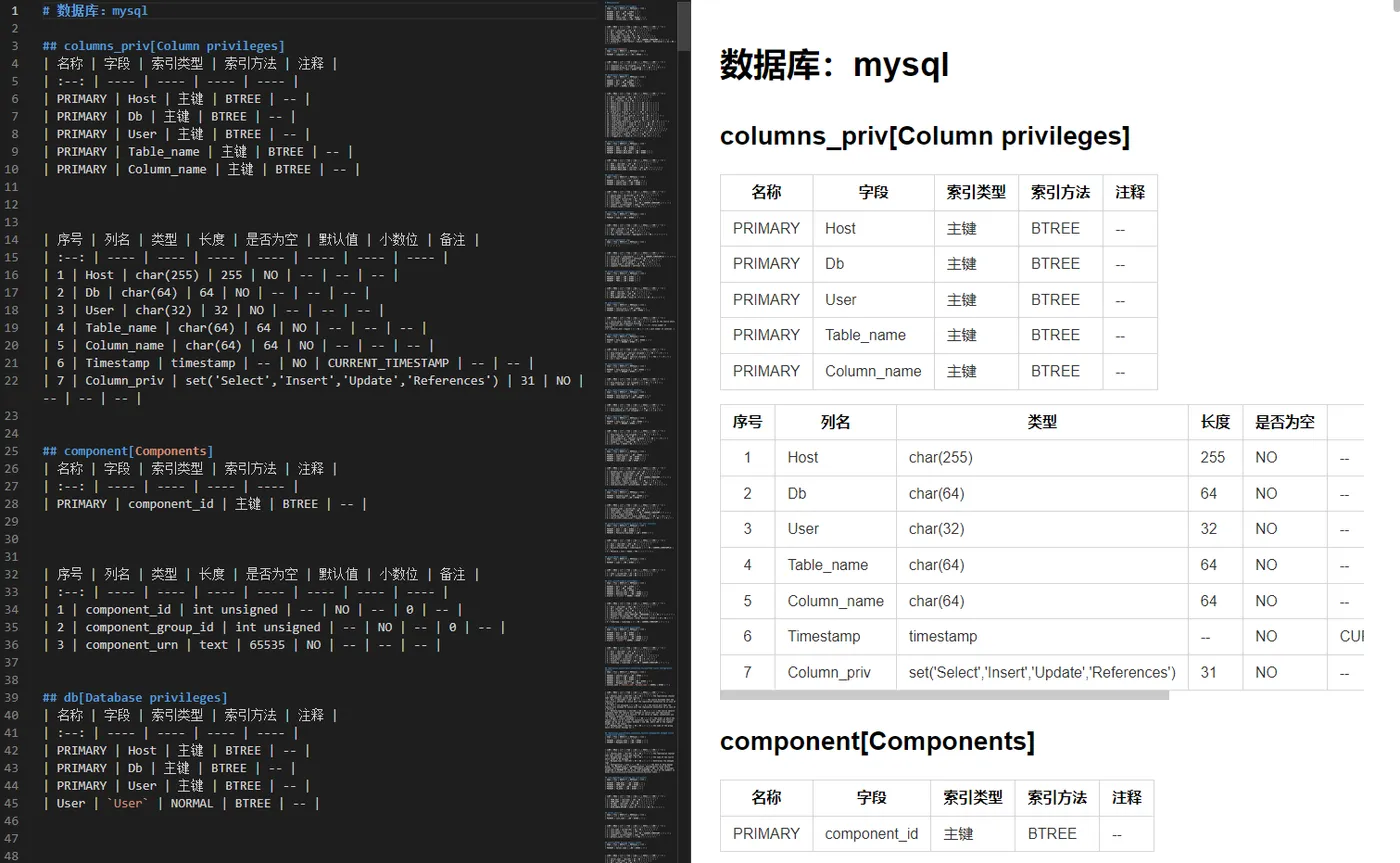This screenshot has width=1400, height=863.
Task: Click the 'Timestamp' column name cell in the preview
Action: [x=835, y=636]
